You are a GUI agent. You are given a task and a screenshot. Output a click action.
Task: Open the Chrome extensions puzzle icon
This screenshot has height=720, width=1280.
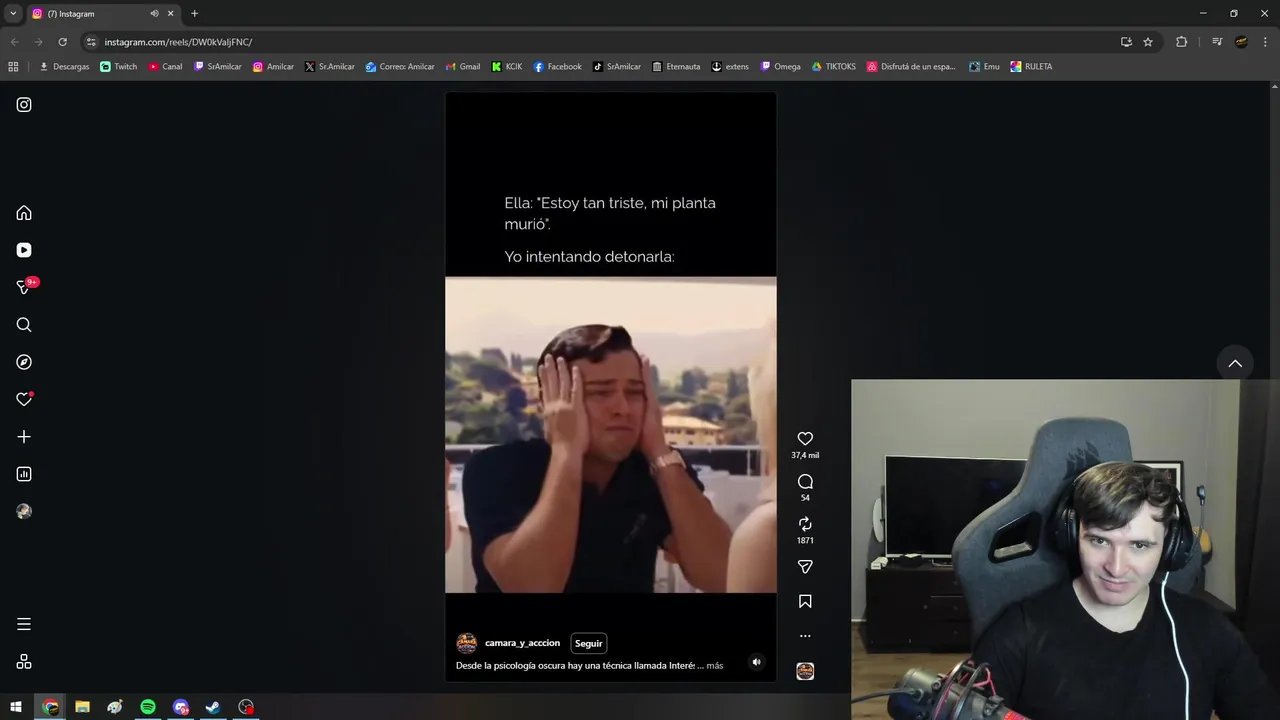coord(1181,42)
